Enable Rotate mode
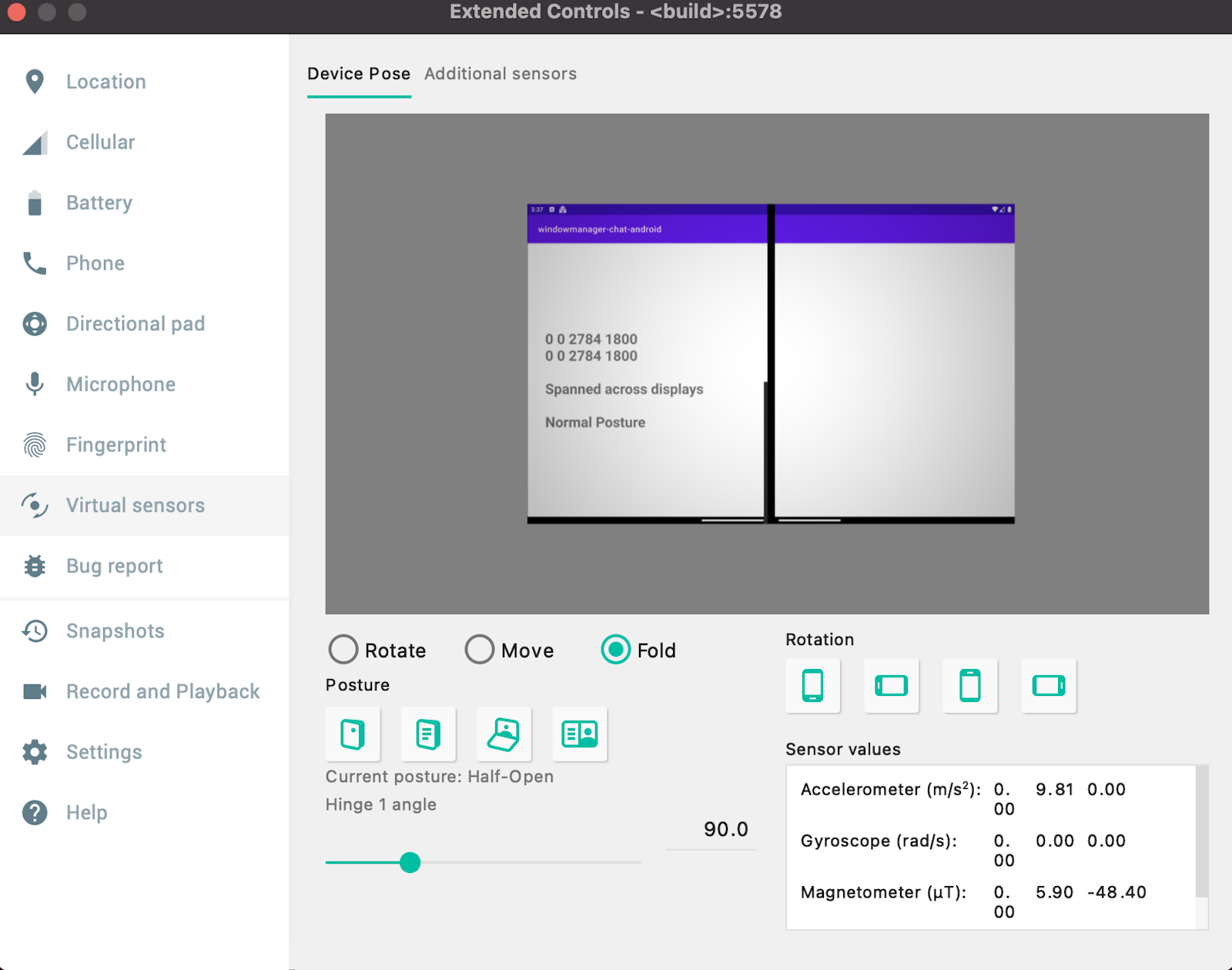 343,650
